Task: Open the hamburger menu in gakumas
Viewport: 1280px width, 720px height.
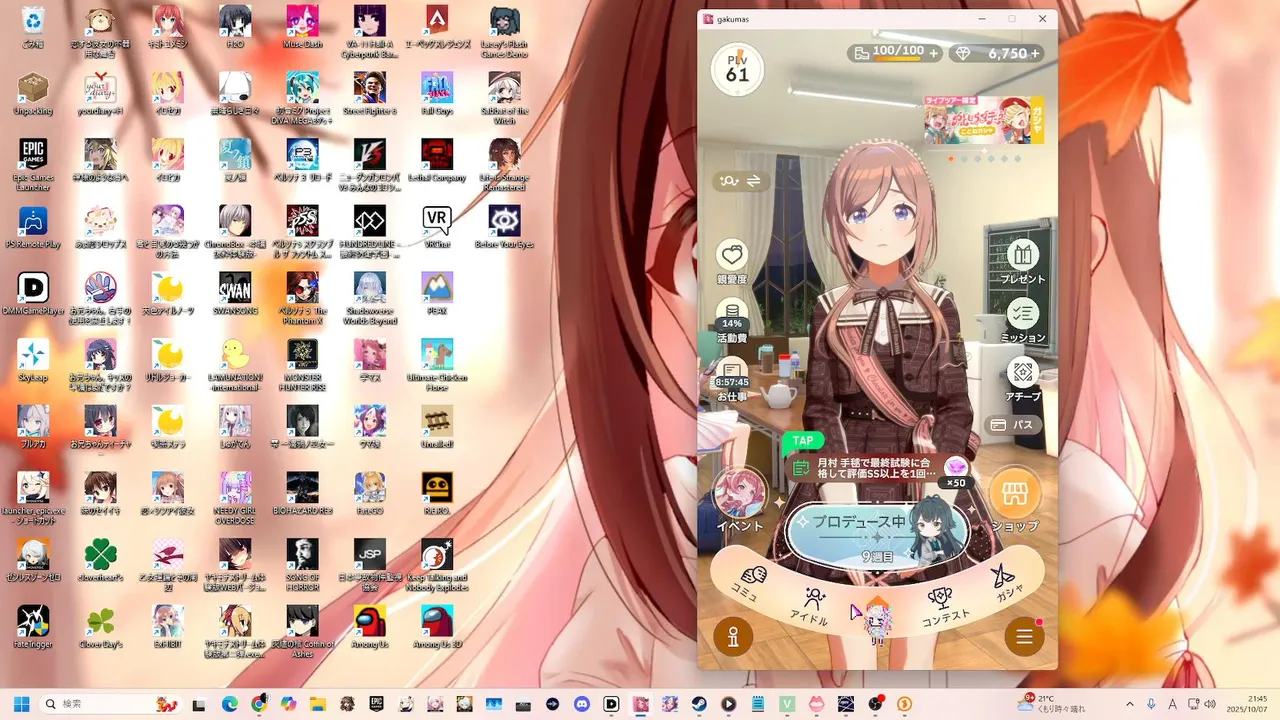Action: [x=1024, y=636]
